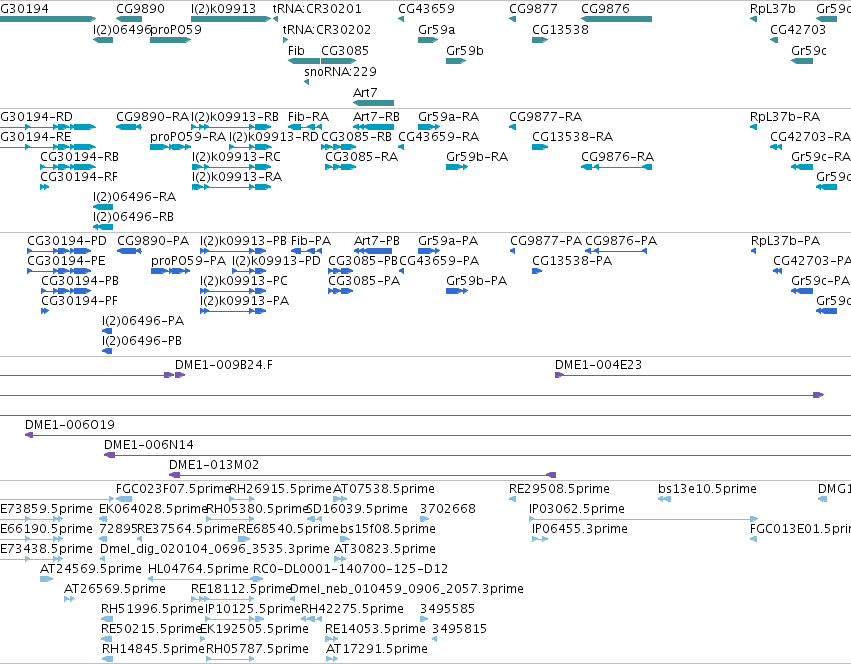Open transcript Fib-RA
Image resolution: width=851 pixels, height=664 pixels.
pyautogui.click(x=308, y=117)
